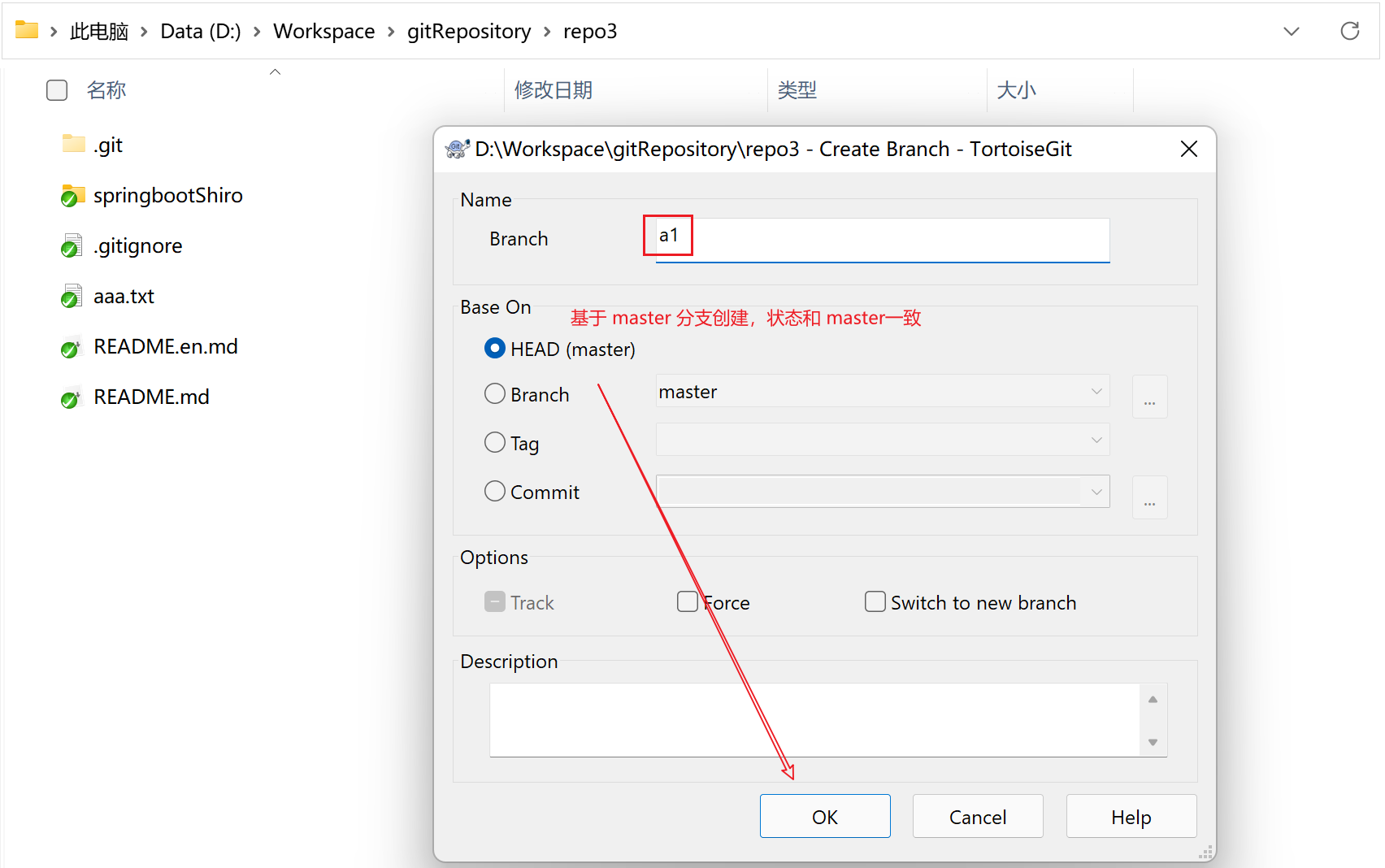The image size is (1385, 868).
Task: Click the Description scrollbar down arrow
Action: 1153,742
